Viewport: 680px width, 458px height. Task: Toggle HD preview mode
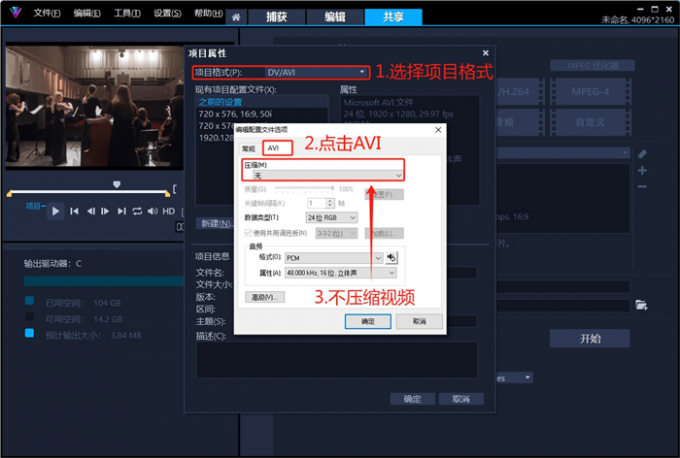(x=169, y=211)
